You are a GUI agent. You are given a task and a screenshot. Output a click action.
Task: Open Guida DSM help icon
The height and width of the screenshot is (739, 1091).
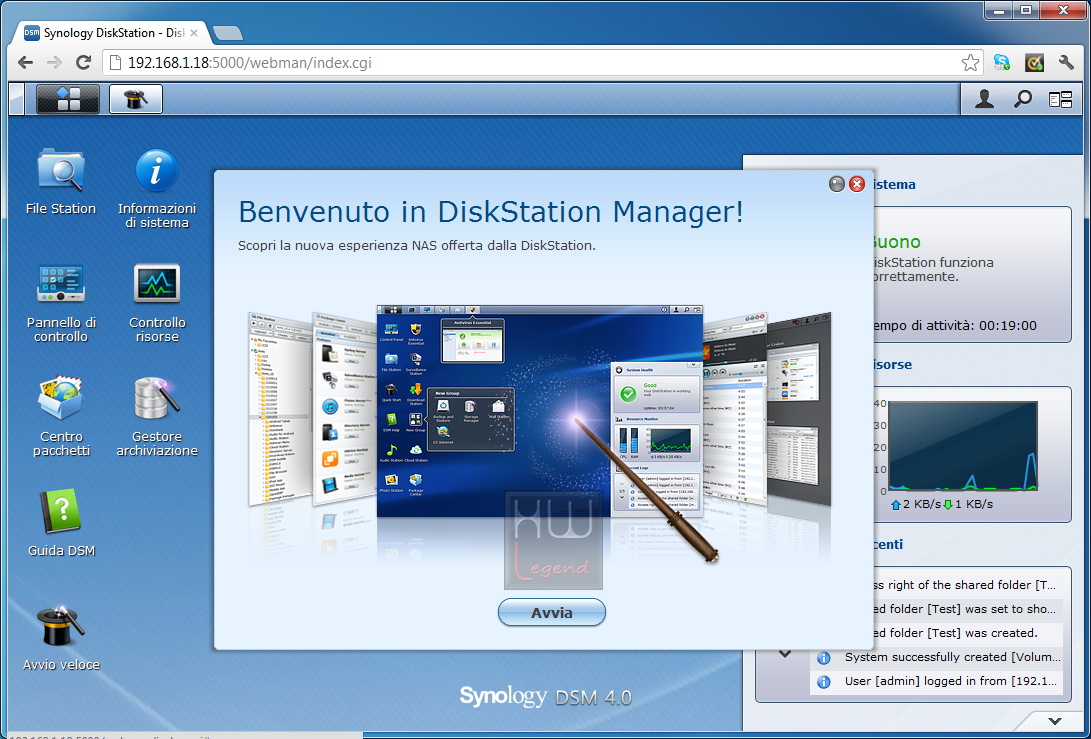click(61, 523)
